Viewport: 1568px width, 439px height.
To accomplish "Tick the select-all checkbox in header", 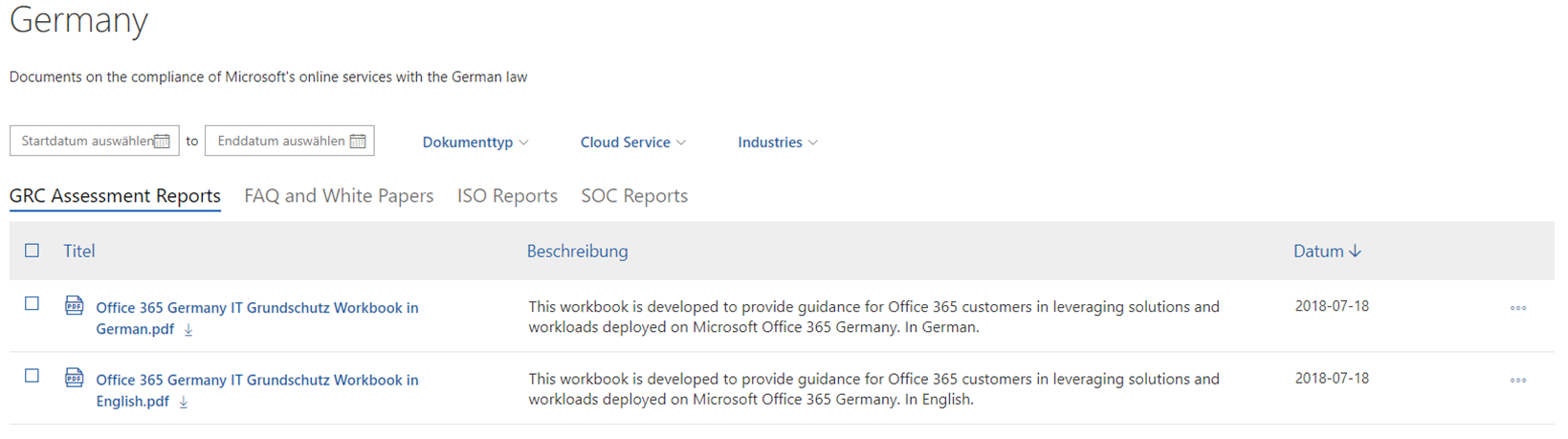I will click(x=32, y=251).
